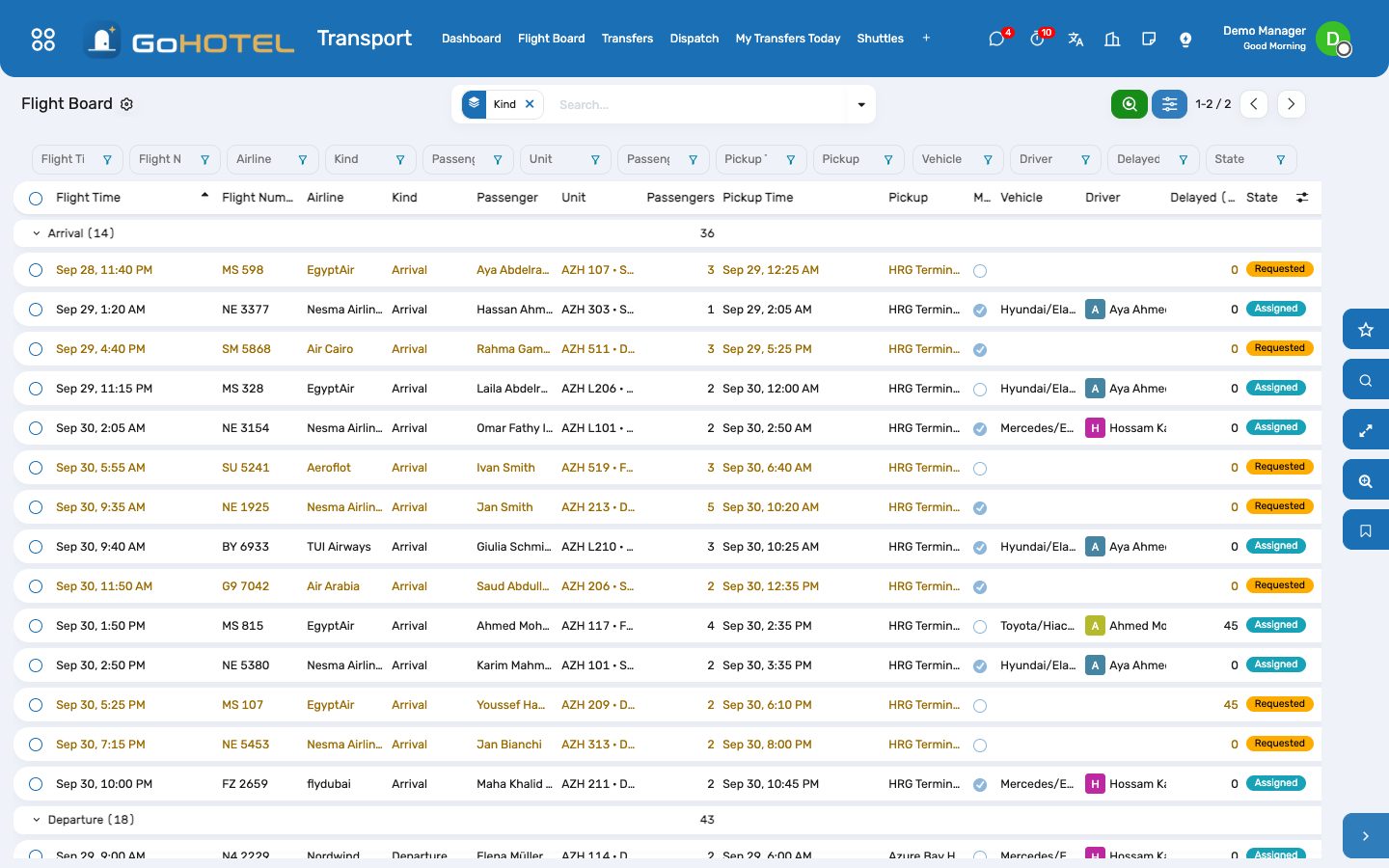Toggle meet status circle for MS 328
Image resolution: width=1389 pixels, height=868 pixels.
980,390
